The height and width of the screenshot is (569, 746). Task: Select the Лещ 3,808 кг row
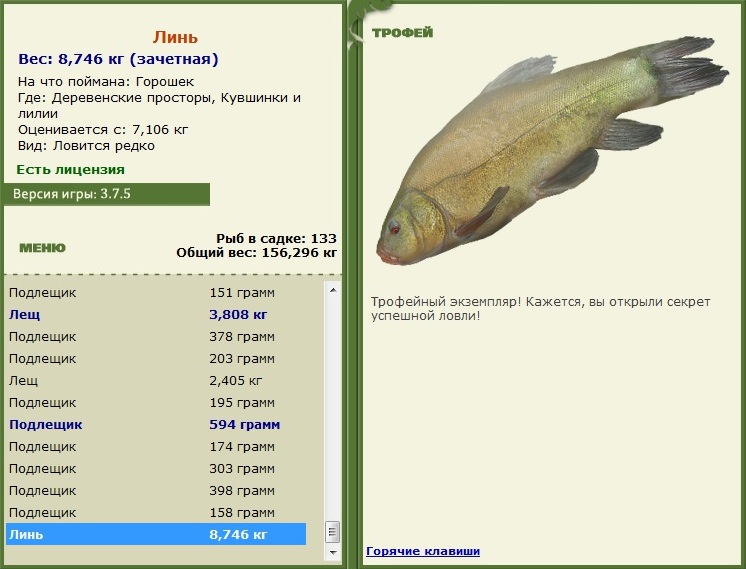[x=156, y=314]
